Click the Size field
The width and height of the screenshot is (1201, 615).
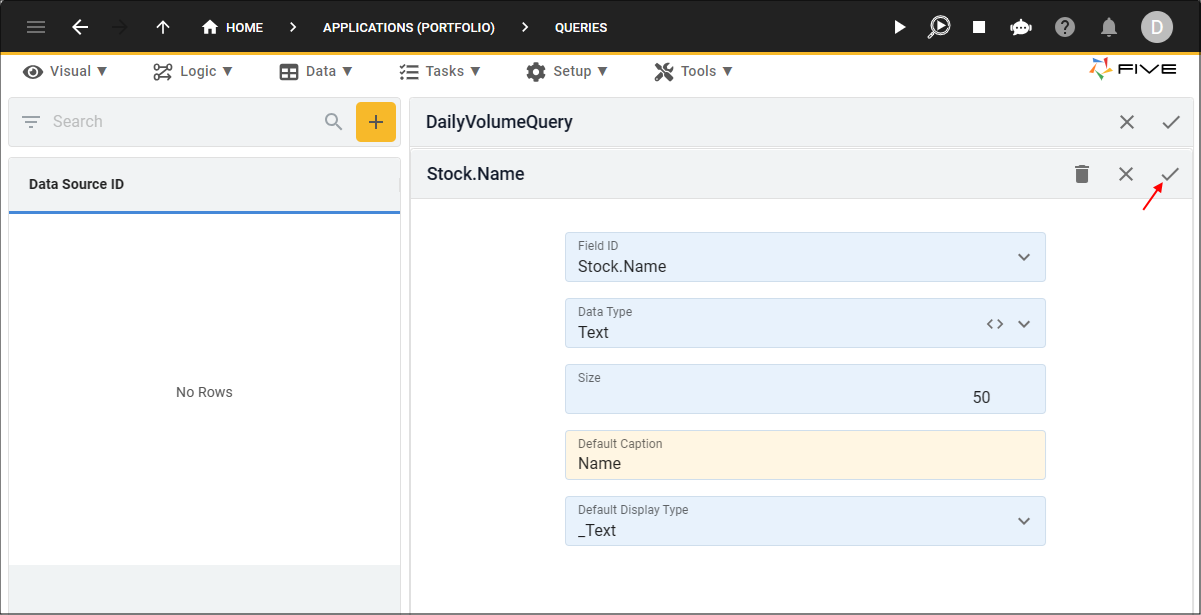pyautogui.click(x=805, y=389)
